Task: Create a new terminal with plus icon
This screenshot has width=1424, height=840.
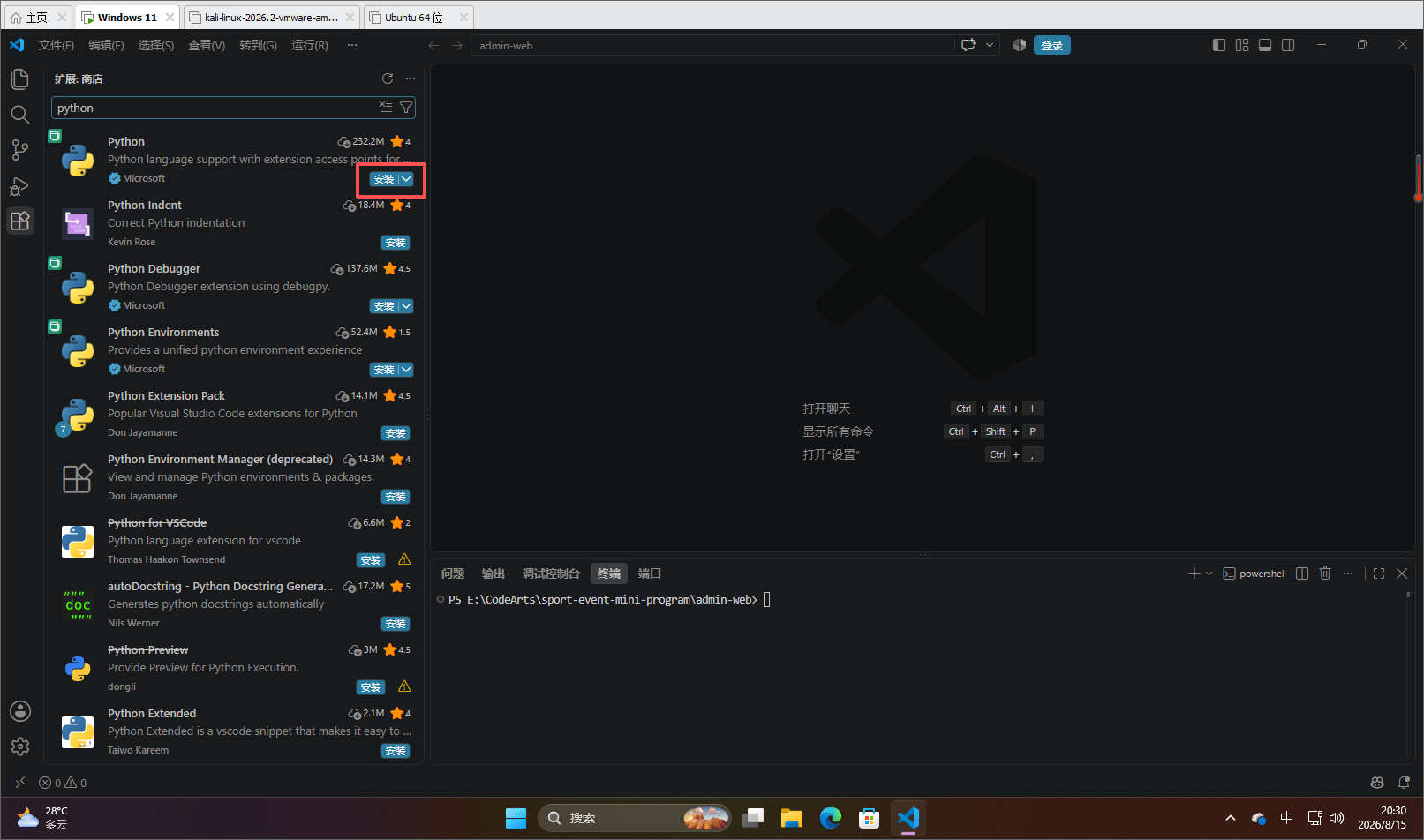Action: coord(1194,574)
